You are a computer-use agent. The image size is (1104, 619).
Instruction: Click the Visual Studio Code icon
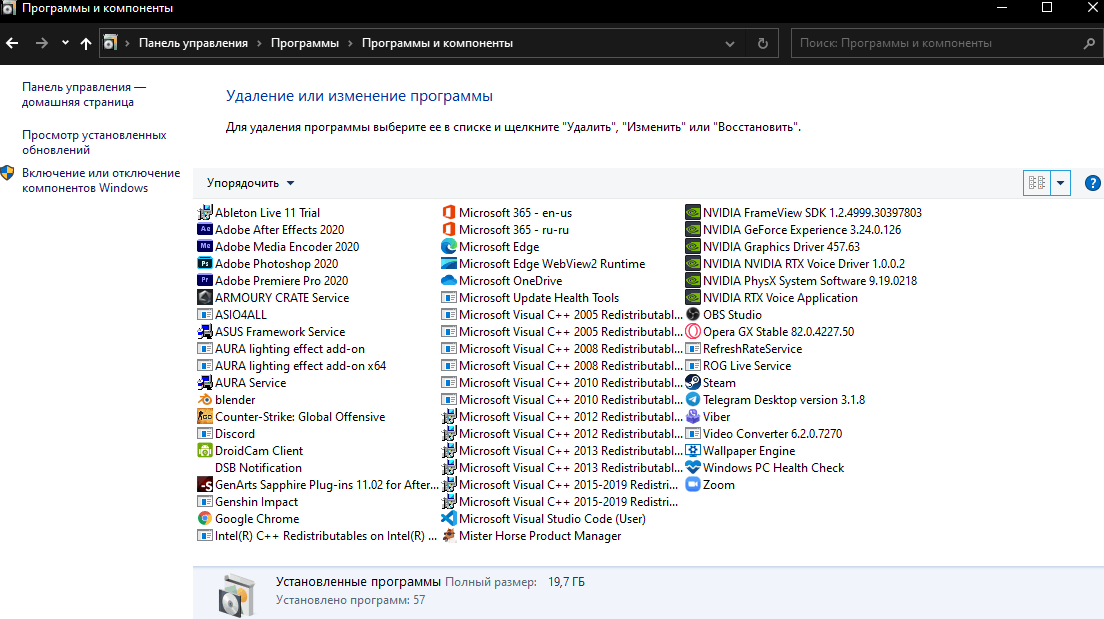pos(448,518)
